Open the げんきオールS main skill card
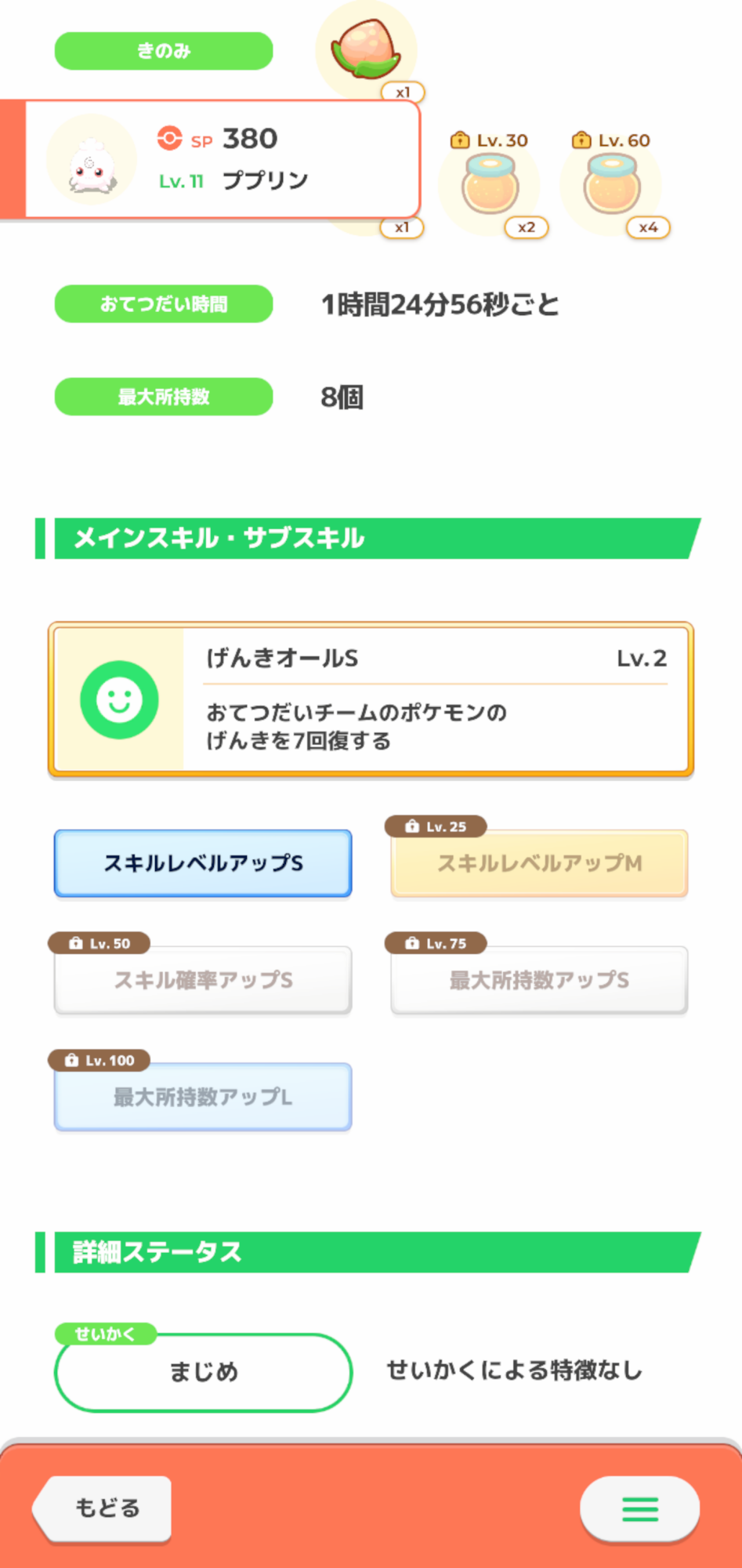Screen dimensions: 742x1568 pos(435,699)
